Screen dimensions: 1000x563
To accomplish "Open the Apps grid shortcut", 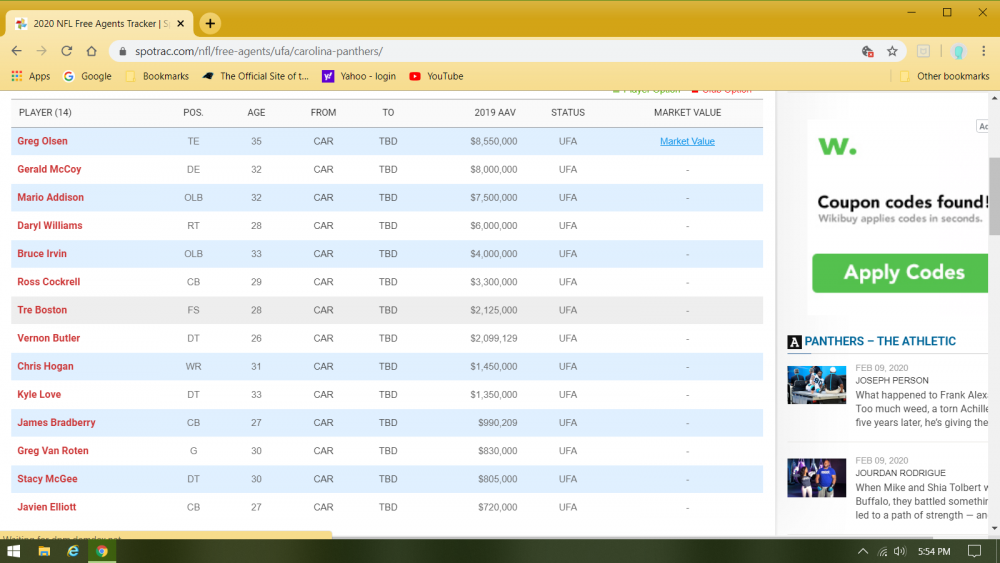I will (x=31, y=76).
